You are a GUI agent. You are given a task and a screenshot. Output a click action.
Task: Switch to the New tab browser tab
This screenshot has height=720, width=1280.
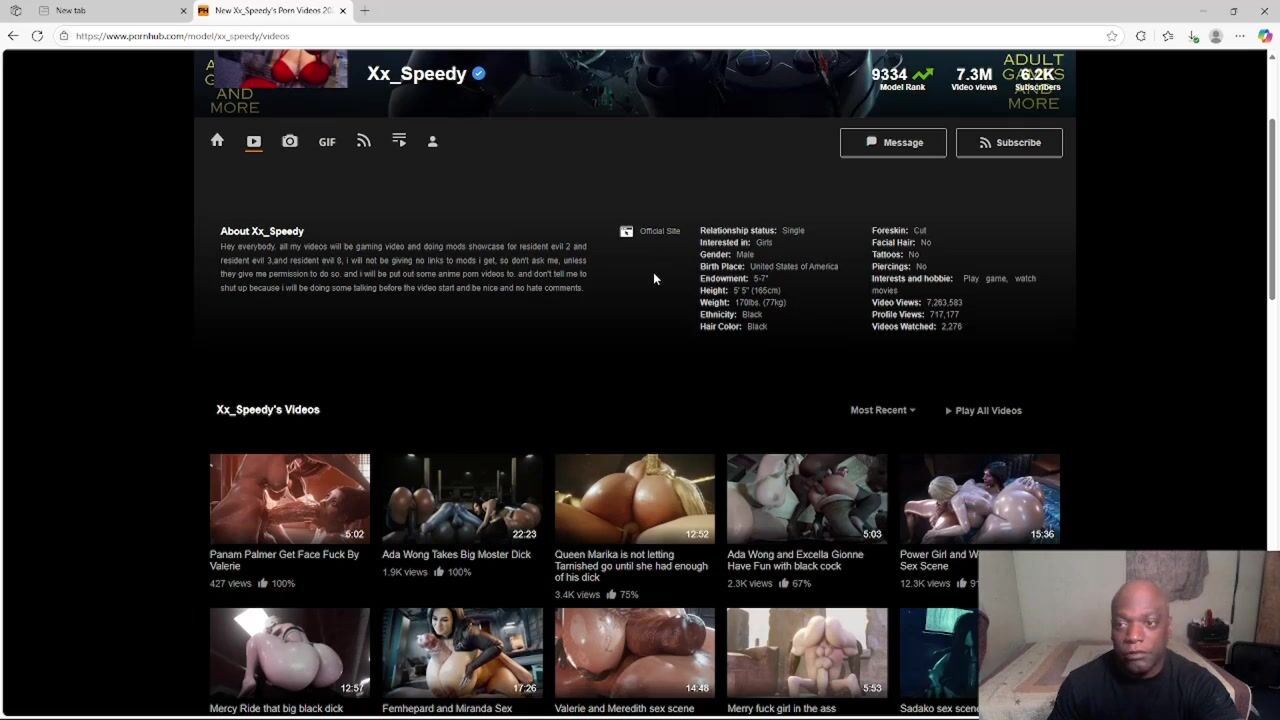pos(110,10)
